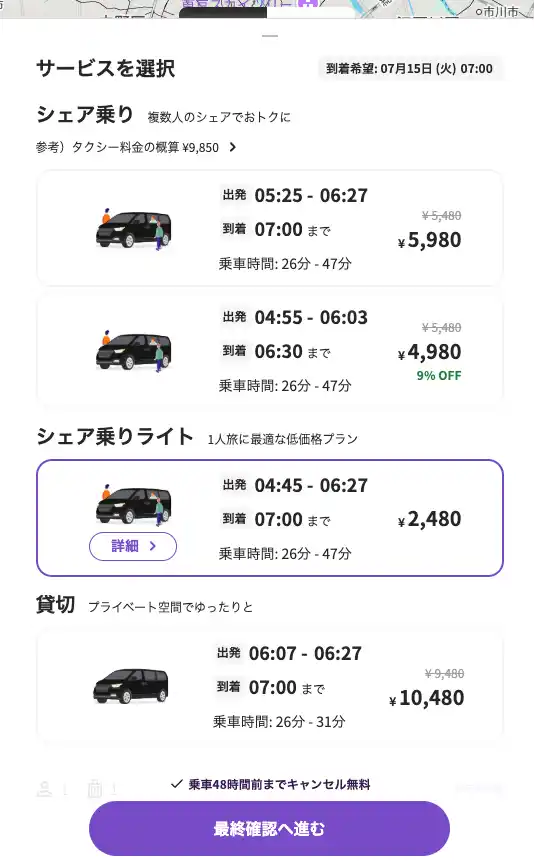Click the black van icon in 貸切 card
Screen dimensions: 534x868
[x=131, y=685]
